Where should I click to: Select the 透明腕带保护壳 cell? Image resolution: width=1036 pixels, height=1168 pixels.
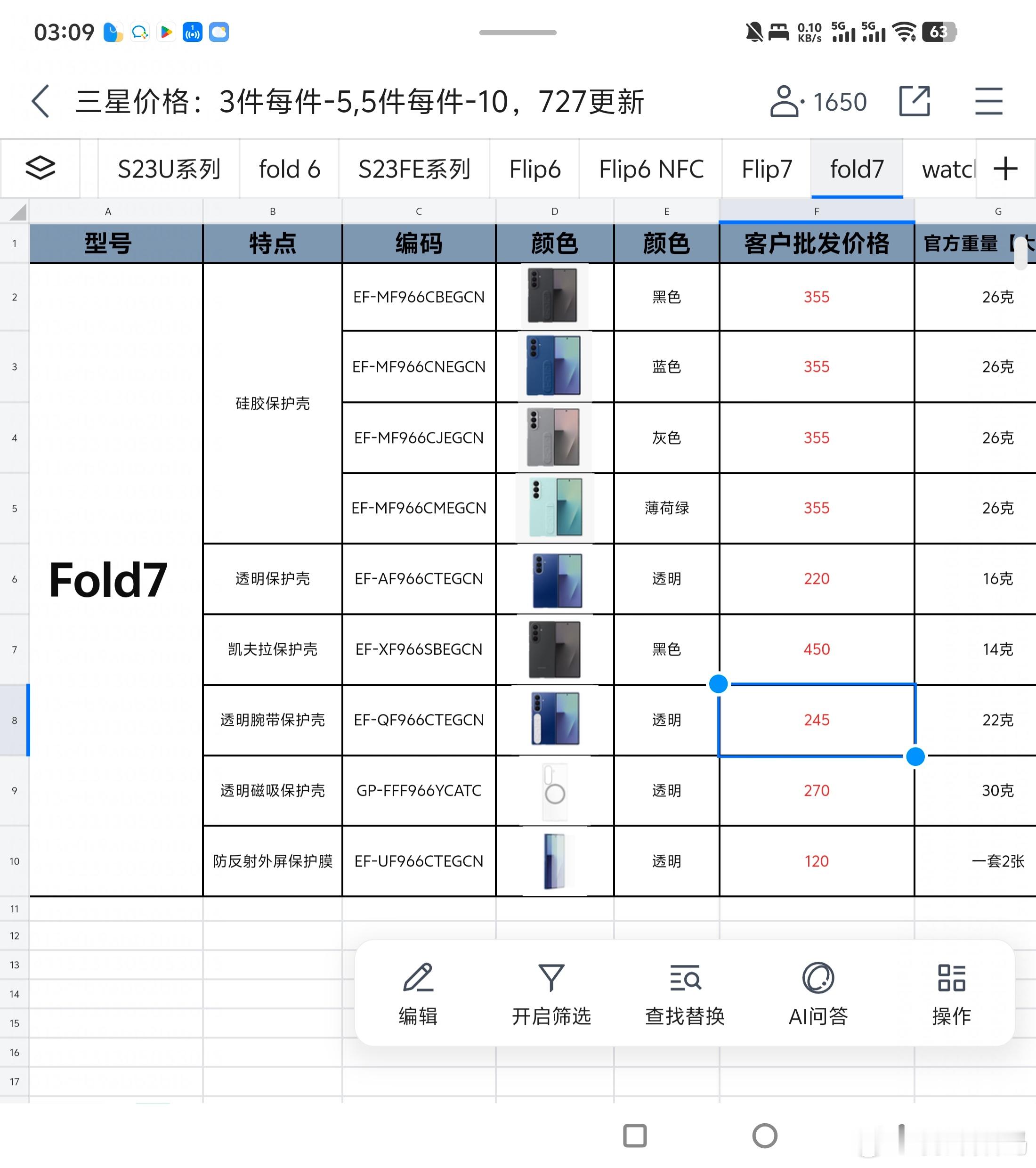click(273, 720)
